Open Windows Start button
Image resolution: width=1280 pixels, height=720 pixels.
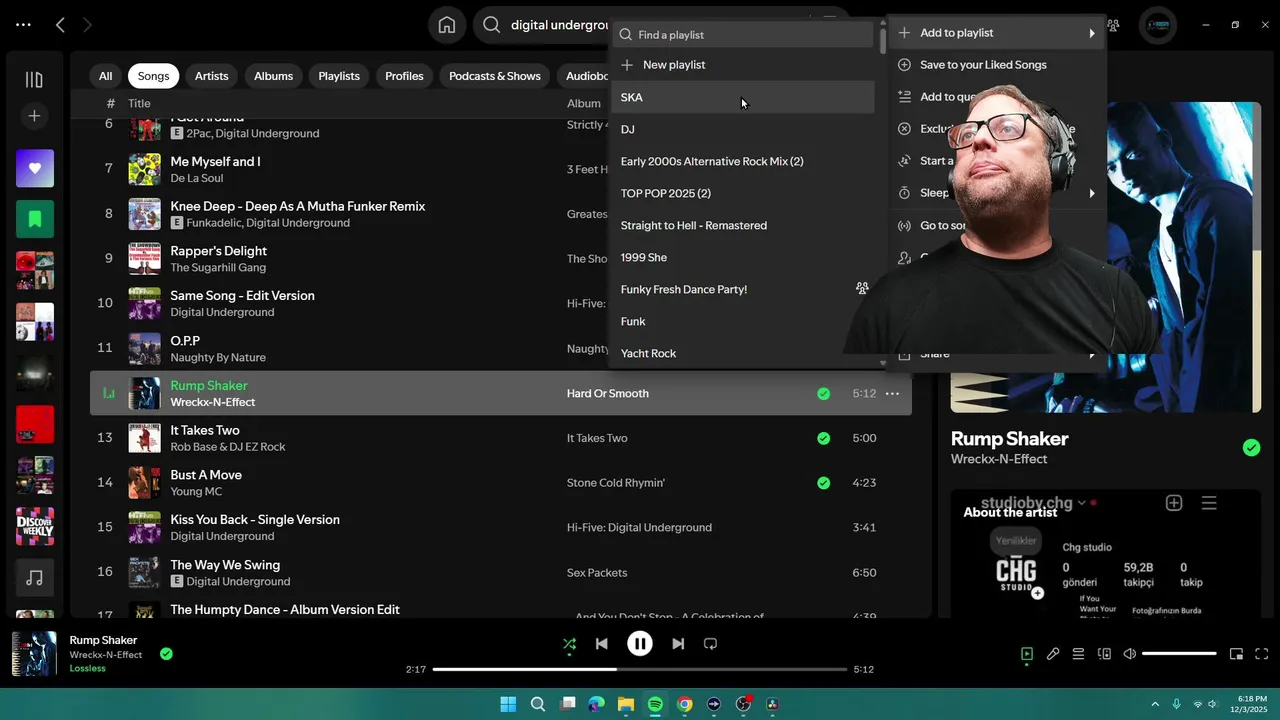[508, 704]
